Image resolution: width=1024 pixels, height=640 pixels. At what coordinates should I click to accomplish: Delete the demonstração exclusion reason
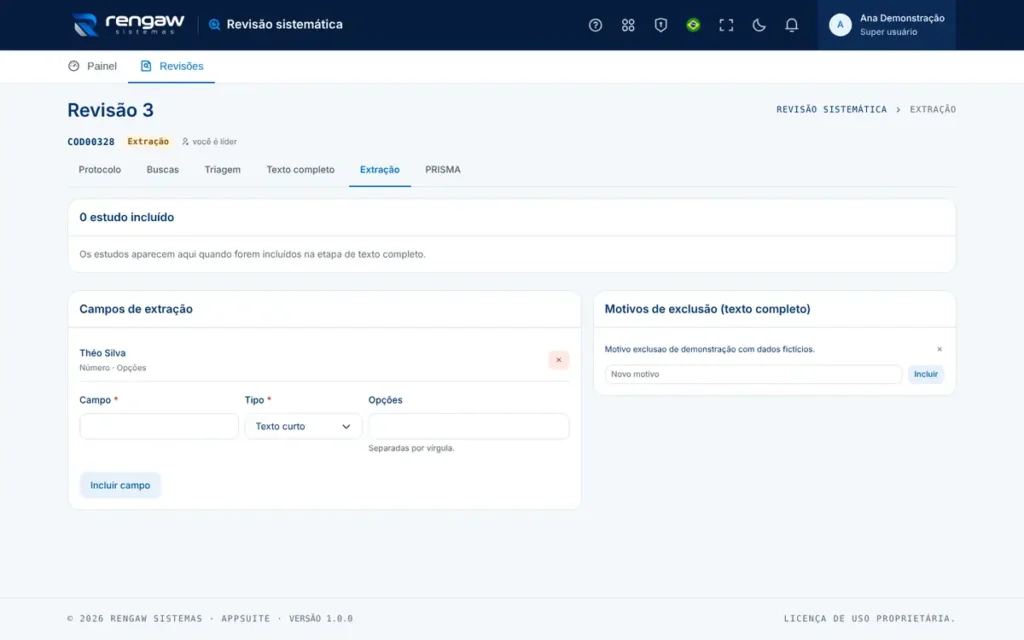939,349
